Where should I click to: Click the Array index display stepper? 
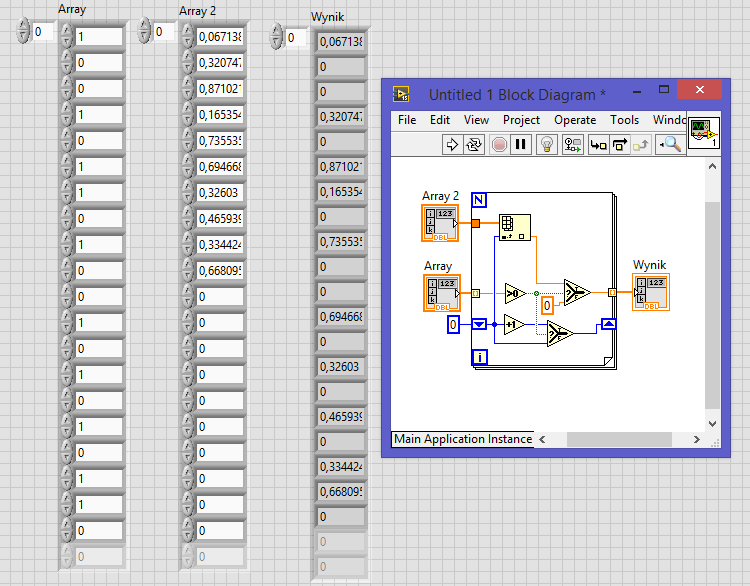click(x=23, y=32)
